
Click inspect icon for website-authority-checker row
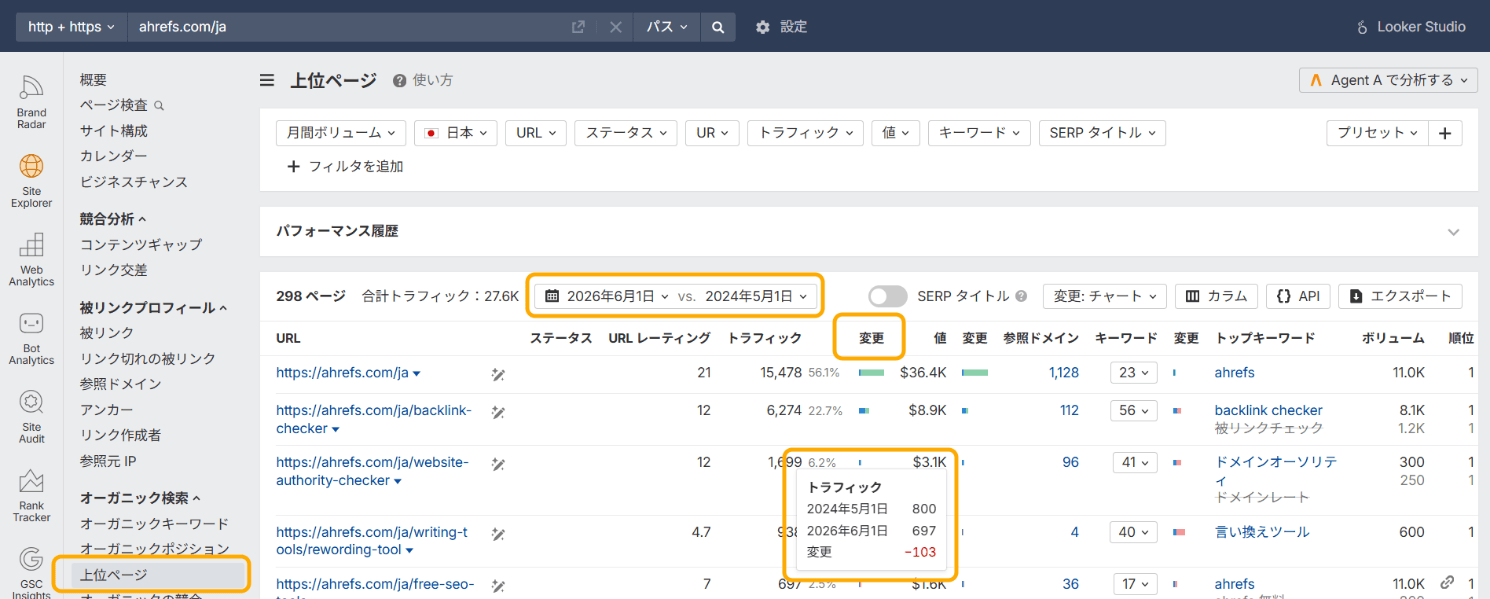498,463
